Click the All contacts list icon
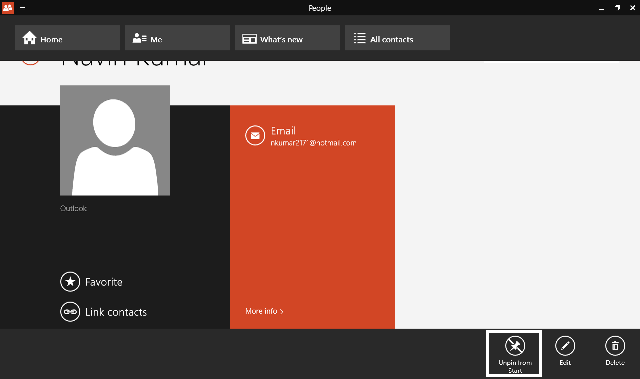This screenshot has width=640, height=379. pos(360,38)
